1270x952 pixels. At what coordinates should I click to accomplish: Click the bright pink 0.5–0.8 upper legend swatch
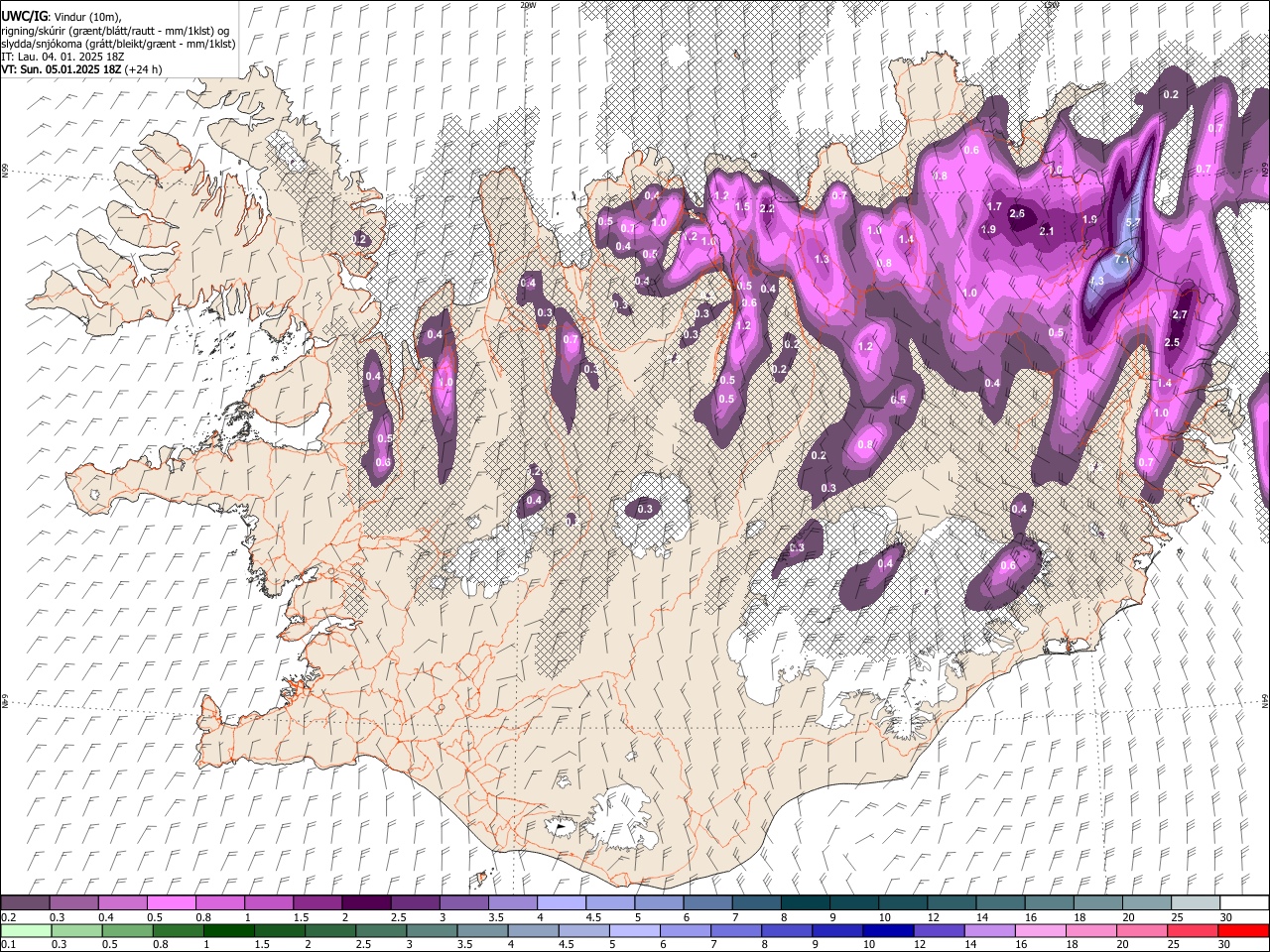[x=172, y=903]
